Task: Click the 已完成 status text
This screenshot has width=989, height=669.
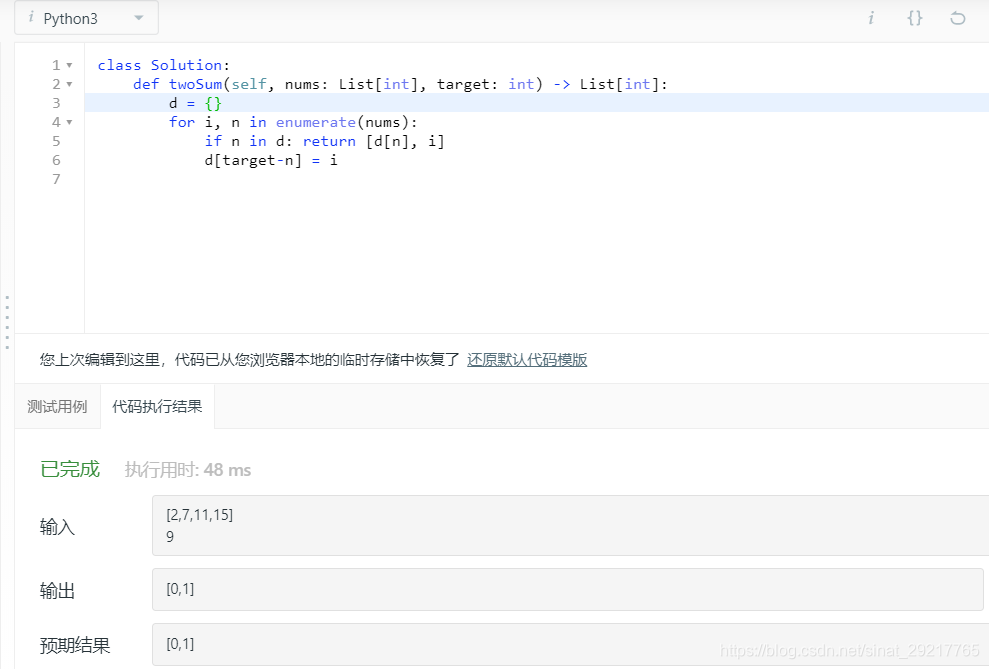Action: 68,470
